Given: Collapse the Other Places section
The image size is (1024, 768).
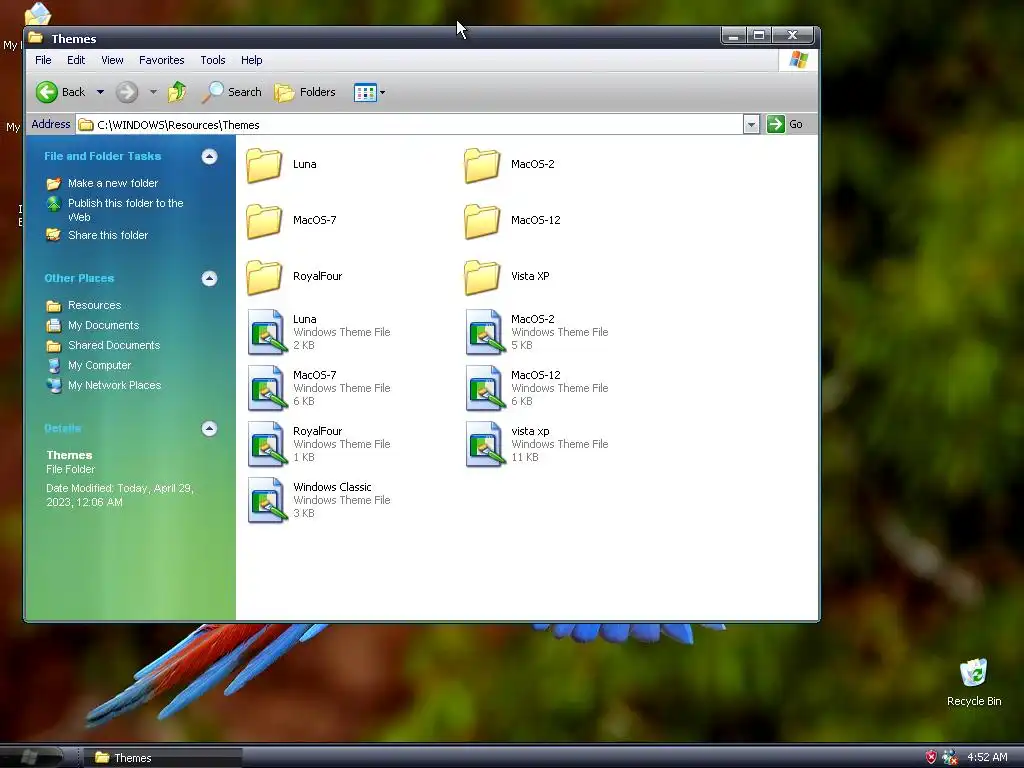Looking at the screenshot, I should click(209, 279).
